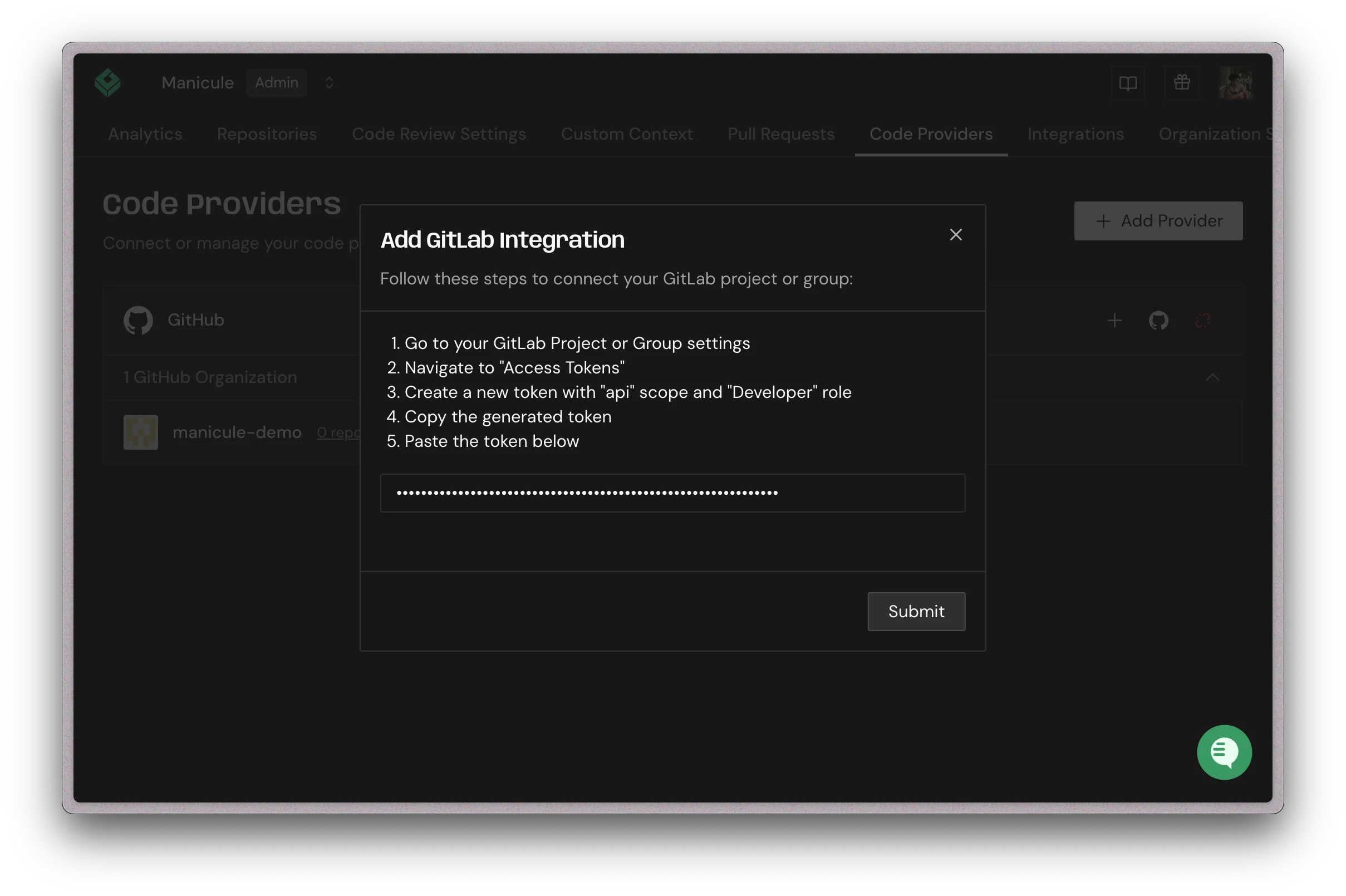Collapse the 1 GitHub Organization section
This screenshot has height=896, width=1346.
[1212, 377]
